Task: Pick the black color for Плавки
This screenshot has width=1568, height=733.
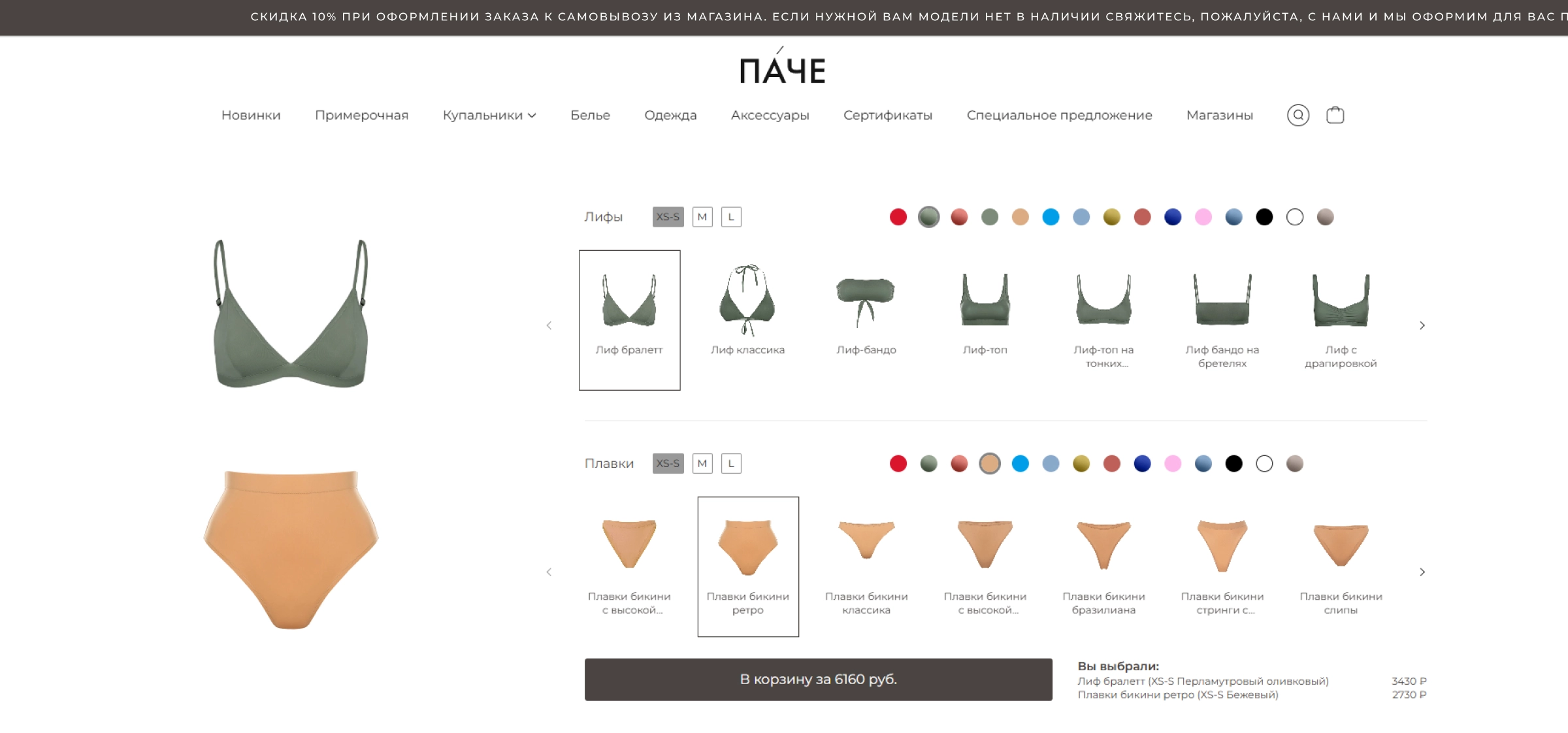Action: tap(1233, 463)
